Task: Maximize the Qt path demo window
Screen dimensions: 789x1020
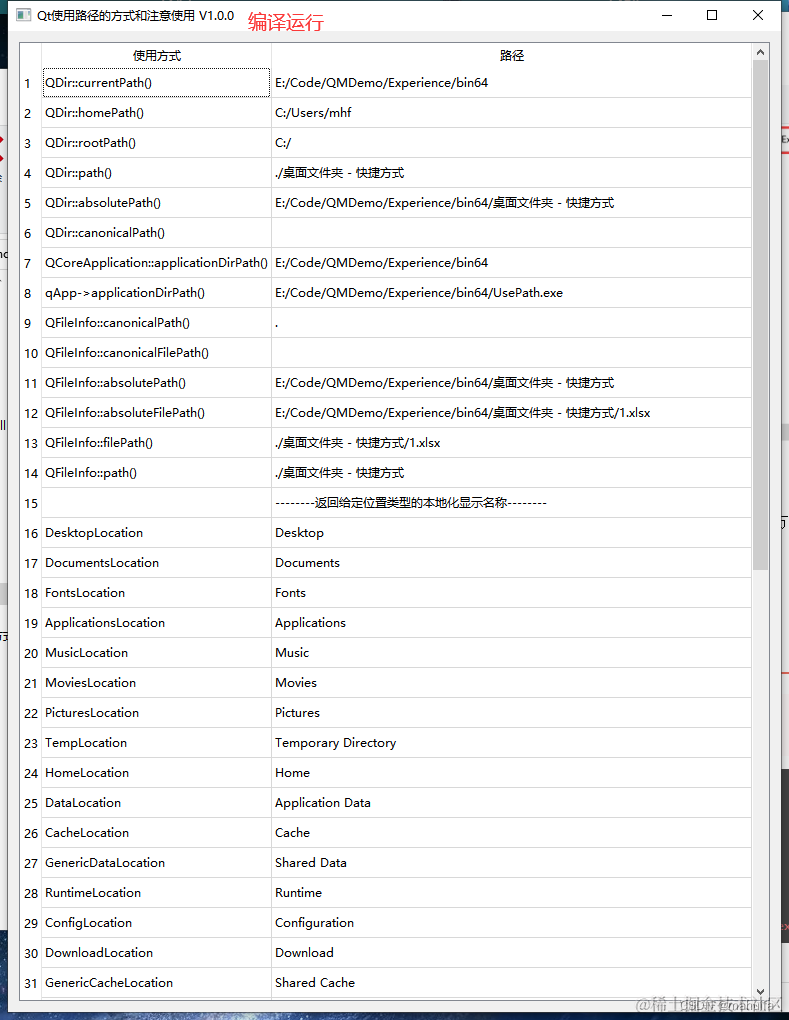Action: click(x=712, y=15)
